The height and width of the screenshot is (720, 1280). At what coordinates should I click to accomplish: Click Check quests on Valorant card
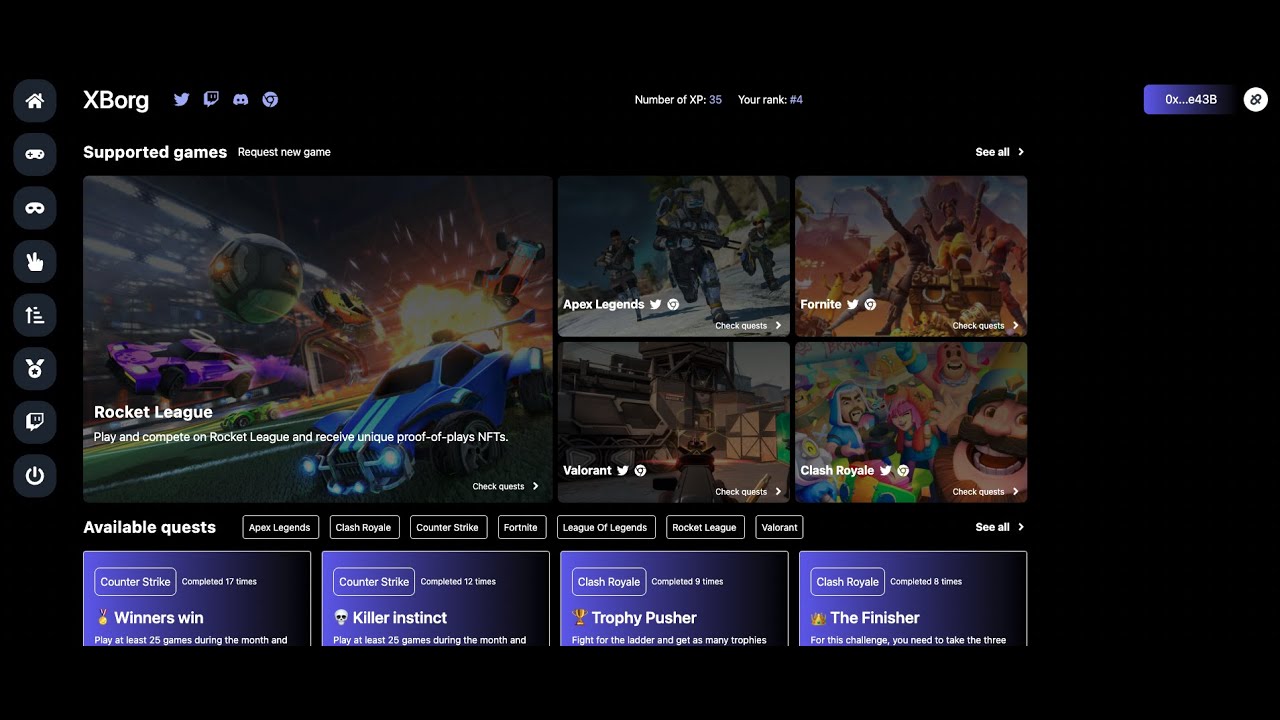pos(749,491)
